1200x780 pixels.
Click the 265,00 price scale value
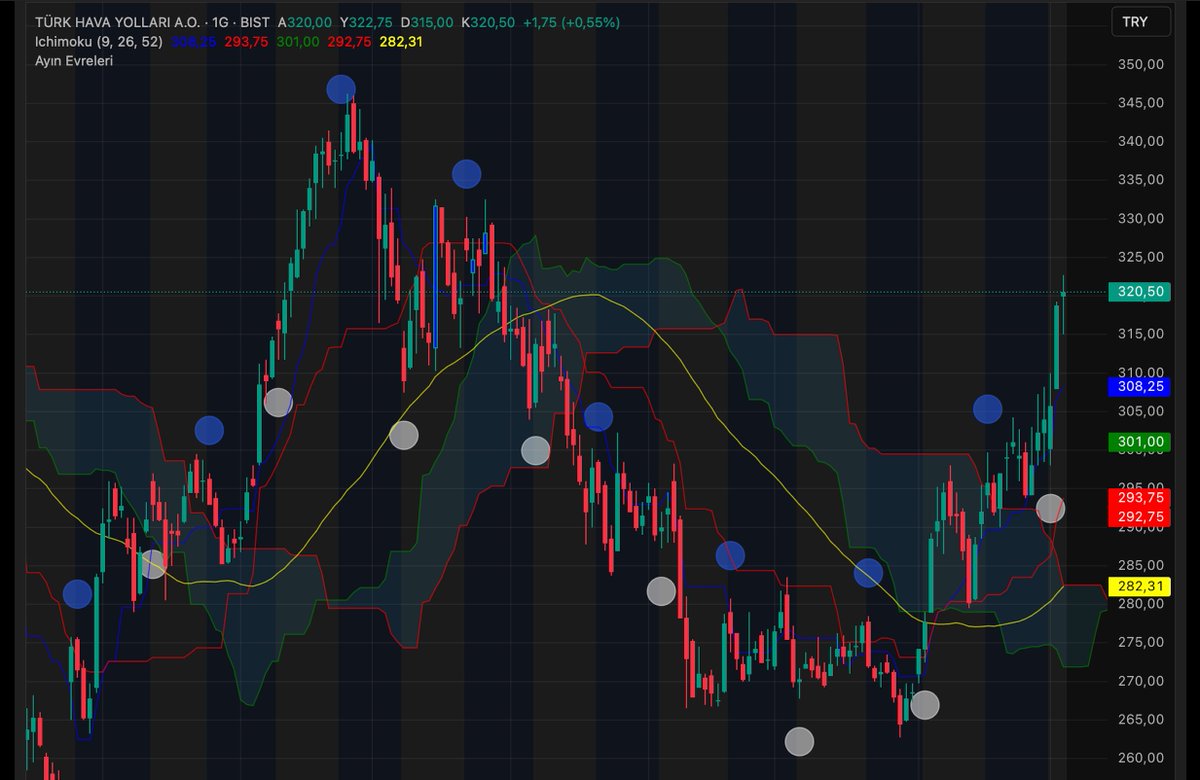1142,719
